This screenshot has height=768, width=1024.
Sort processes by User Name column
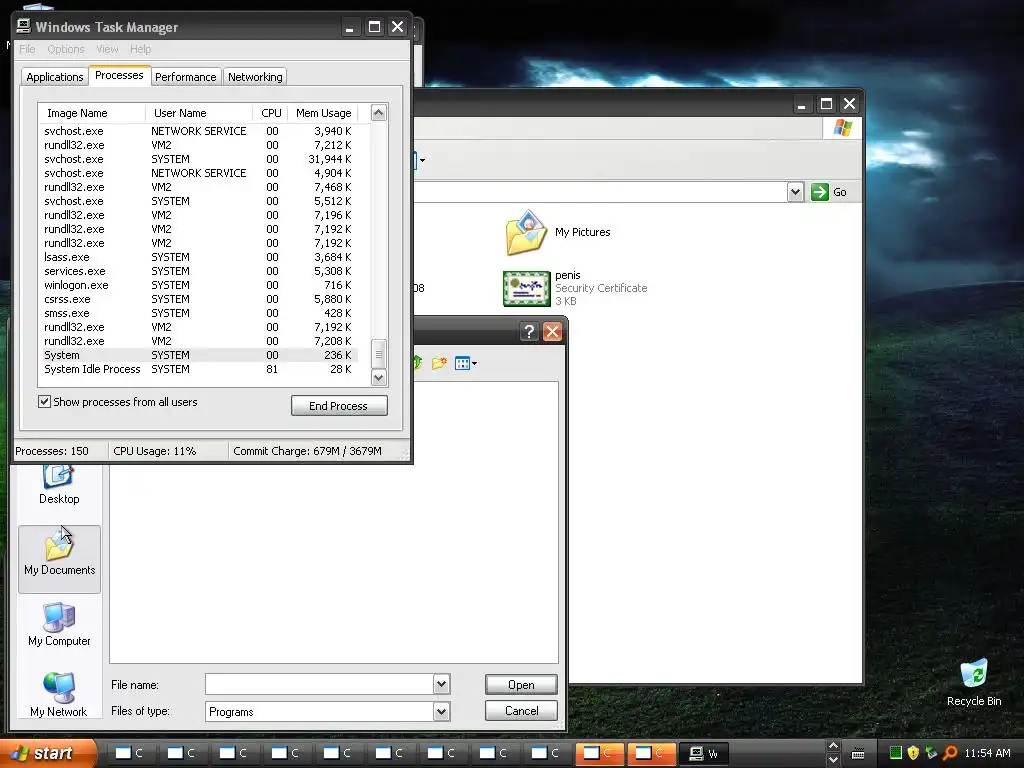point(199,113)
